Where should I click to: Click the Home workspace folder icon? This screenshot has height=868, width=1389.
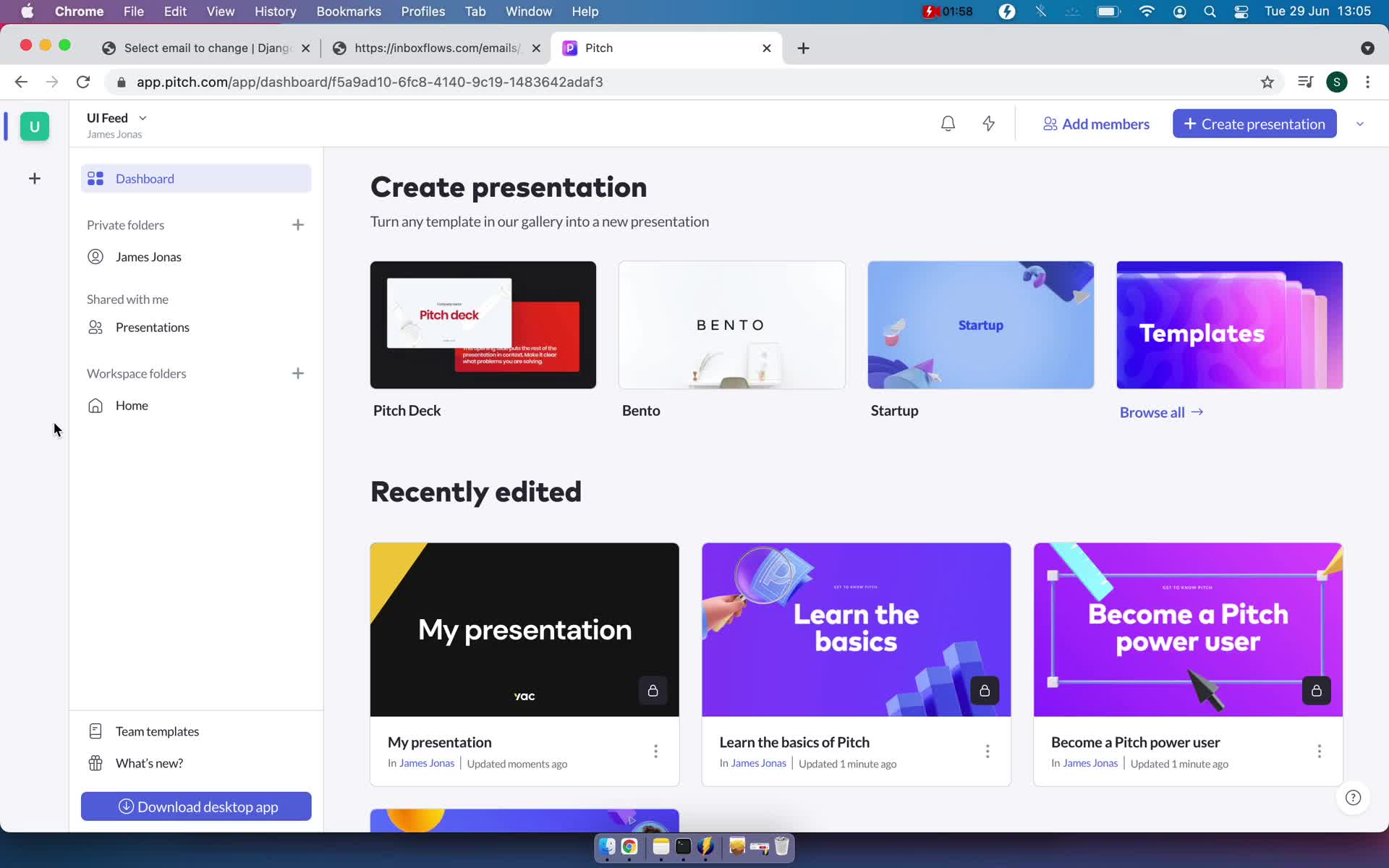click(x=96, y=405)
